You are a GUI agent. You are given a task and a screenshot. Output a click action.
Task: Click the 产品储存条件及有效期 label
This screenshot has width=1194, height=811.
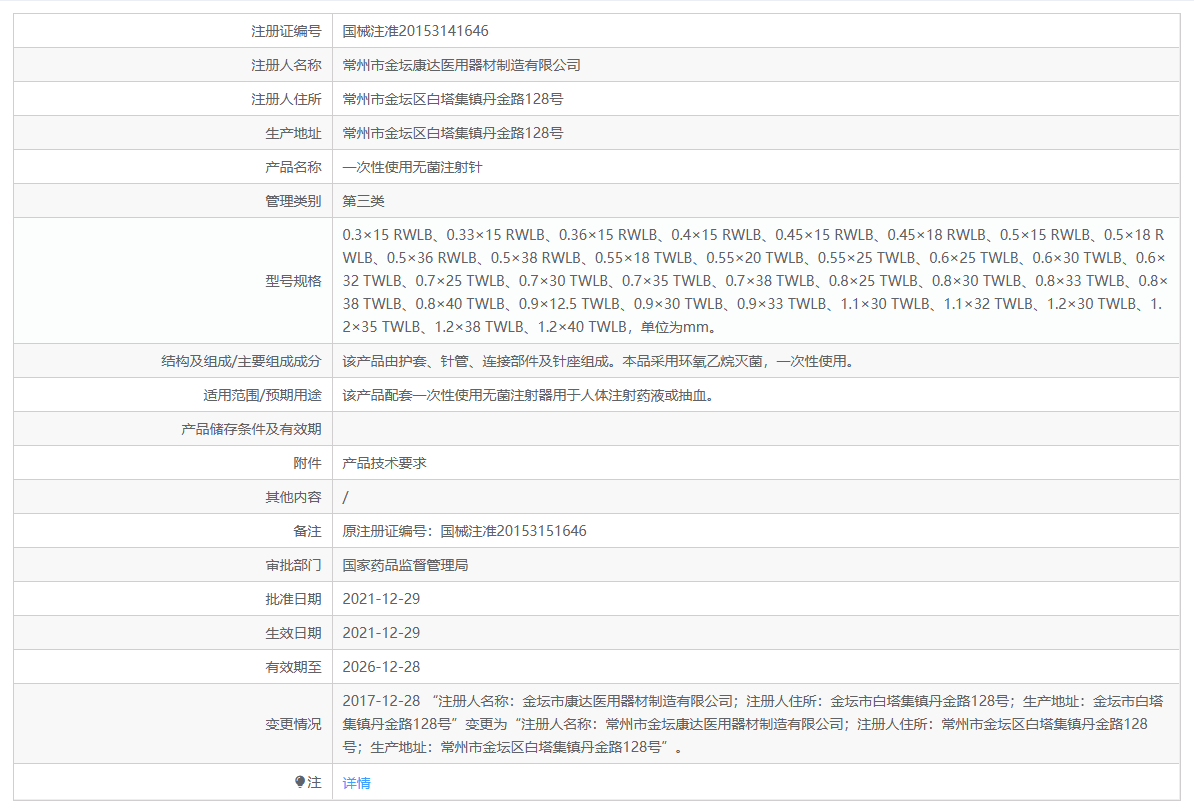[251, 429]
